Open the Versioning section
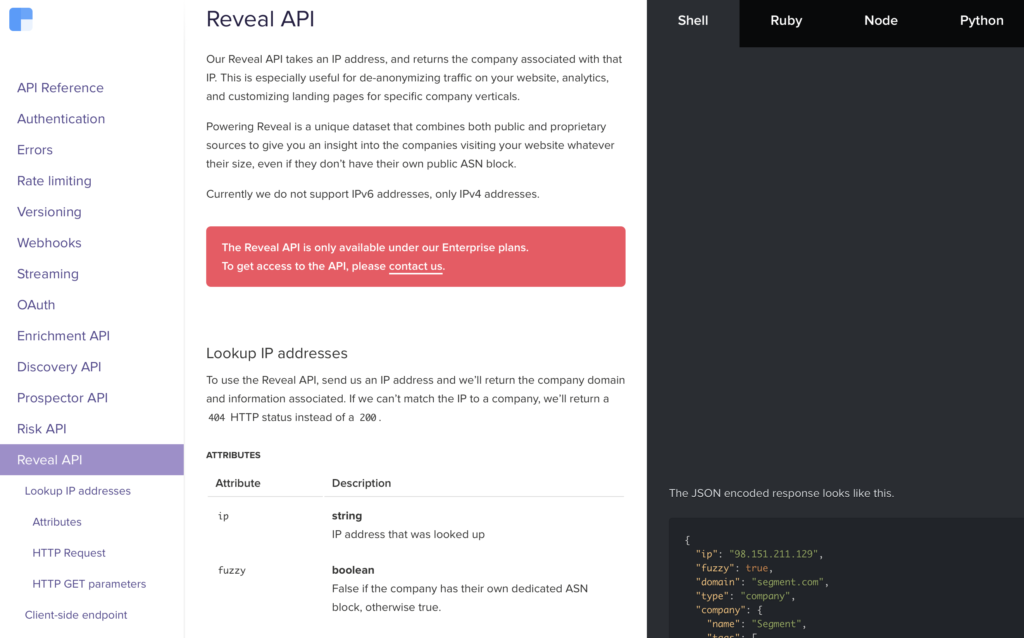Image resolution: width=1024 pixels, height=638 pixels. [x=49, y=212]
